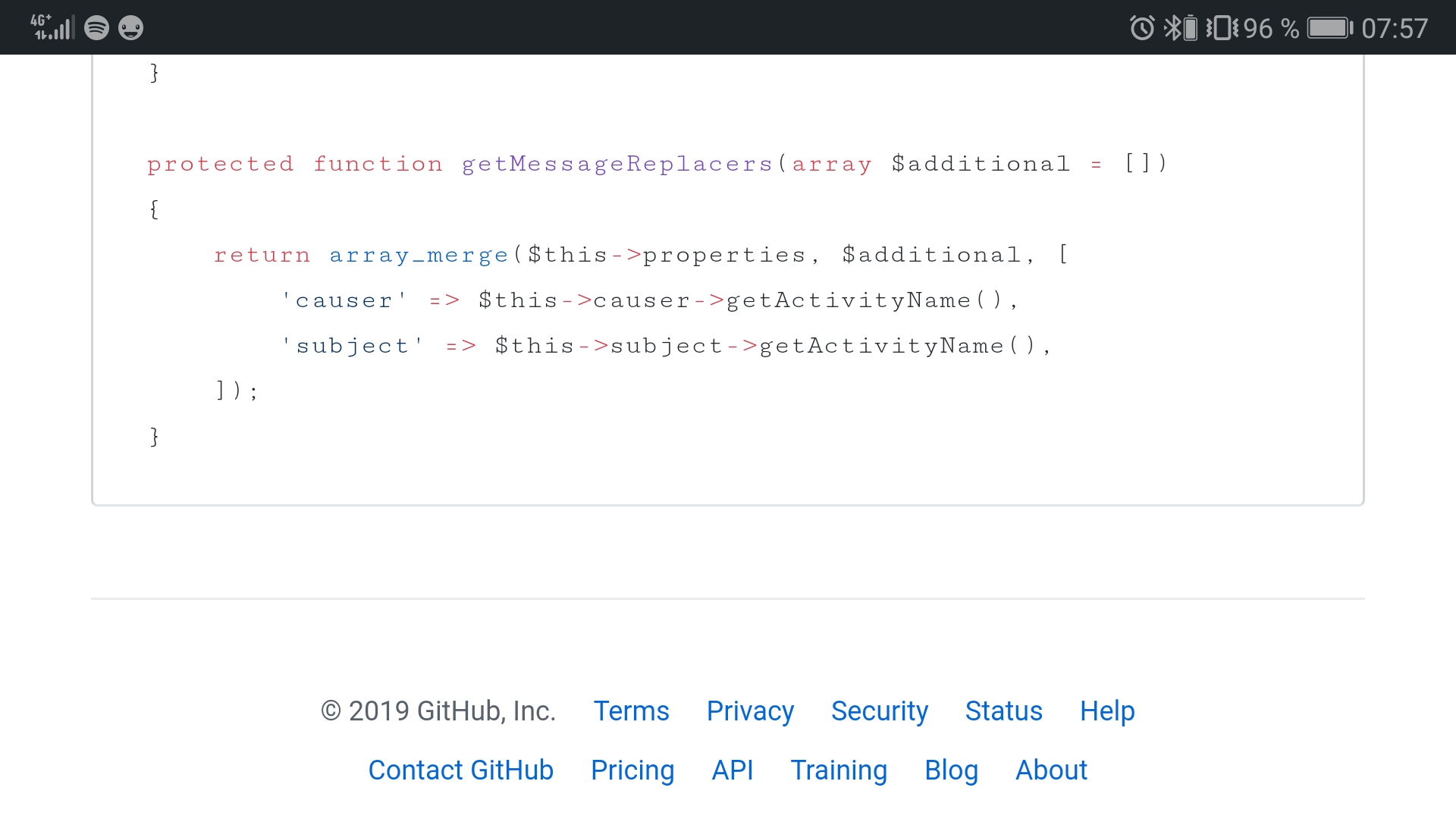Open the Help footer link

[1107, 711]
